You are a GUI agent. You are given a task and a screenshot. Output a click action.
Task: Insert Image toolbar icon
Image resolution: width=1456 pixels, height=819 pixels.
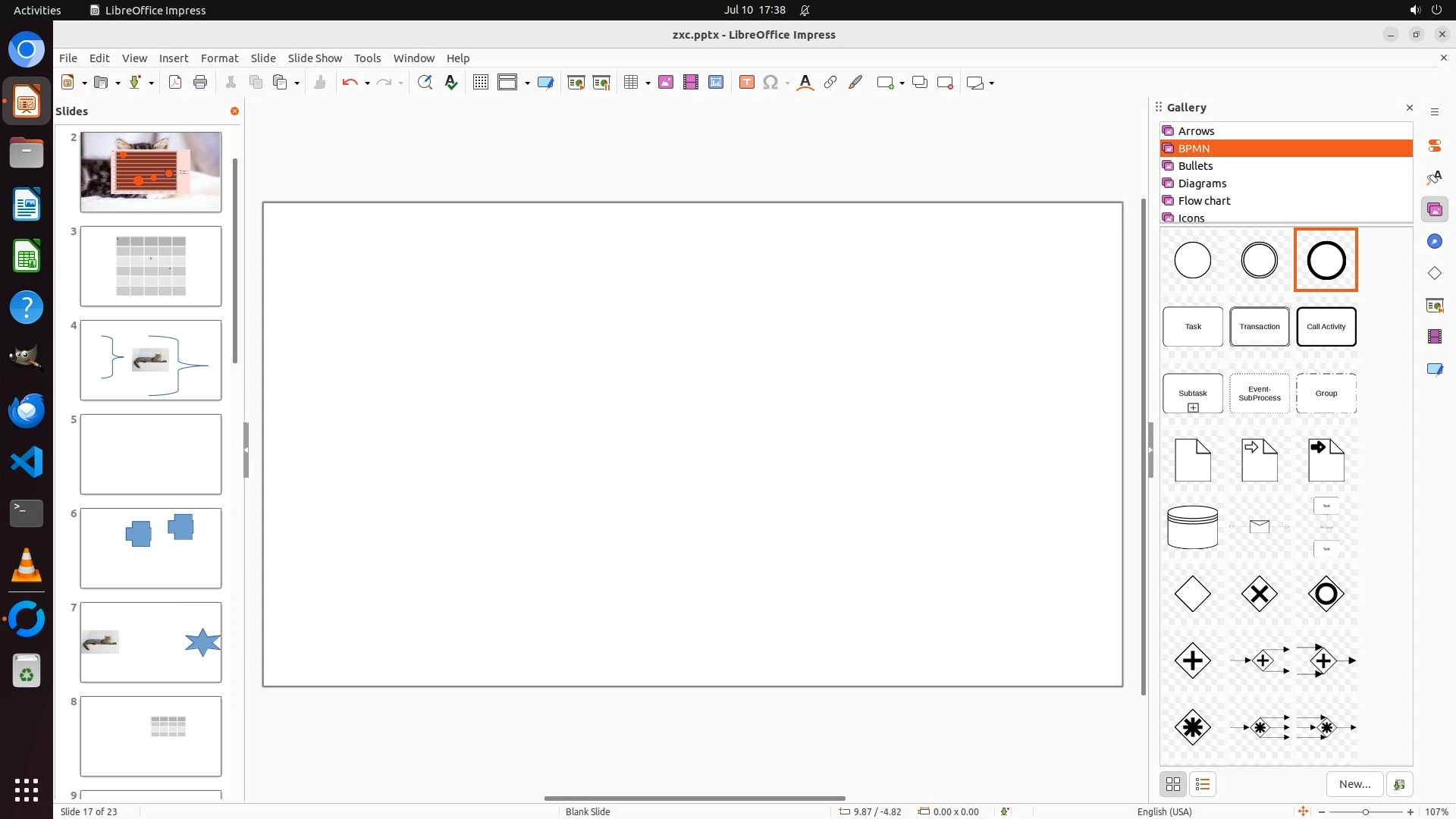(666, 83)
